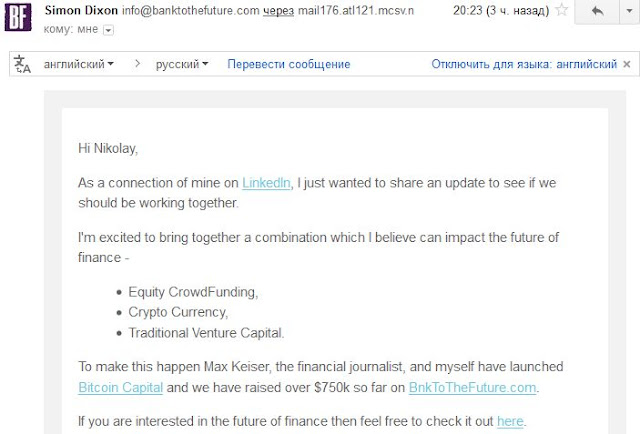This screenshot has height=434, width=640.
Task: Open the 'русский' target language dropdown
Action: tap(182, 64)
